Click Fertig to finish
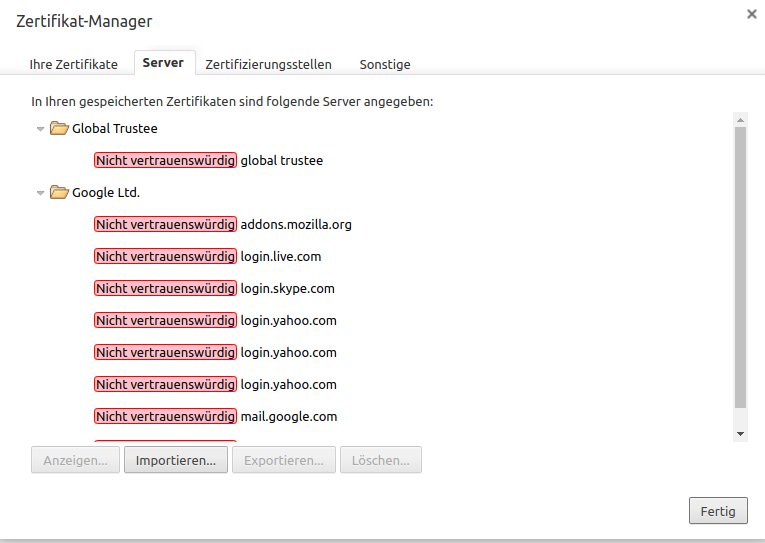Viewport: 765px width, 543px height. coord(718,511)
